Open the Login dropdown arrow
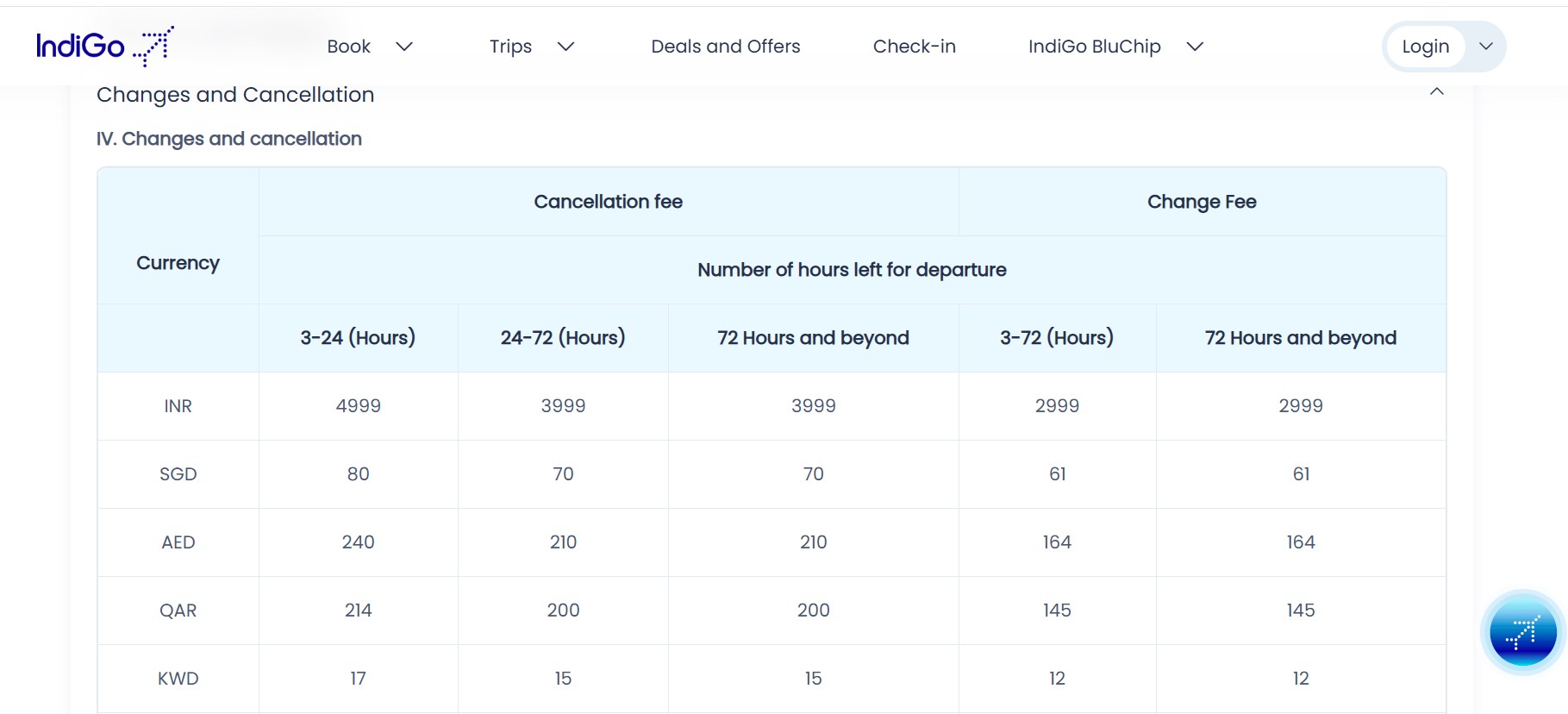This screenshot has width=1568, height=714. pyautogui.click(x=1486, y=47)
